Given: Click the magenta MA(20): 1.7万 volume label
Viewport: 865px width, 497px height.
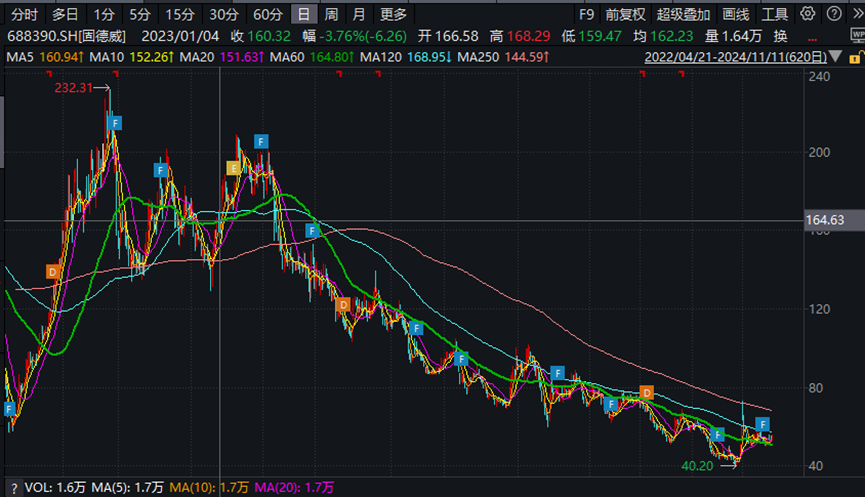Looking at the screenshot, I should coord(295,488).
